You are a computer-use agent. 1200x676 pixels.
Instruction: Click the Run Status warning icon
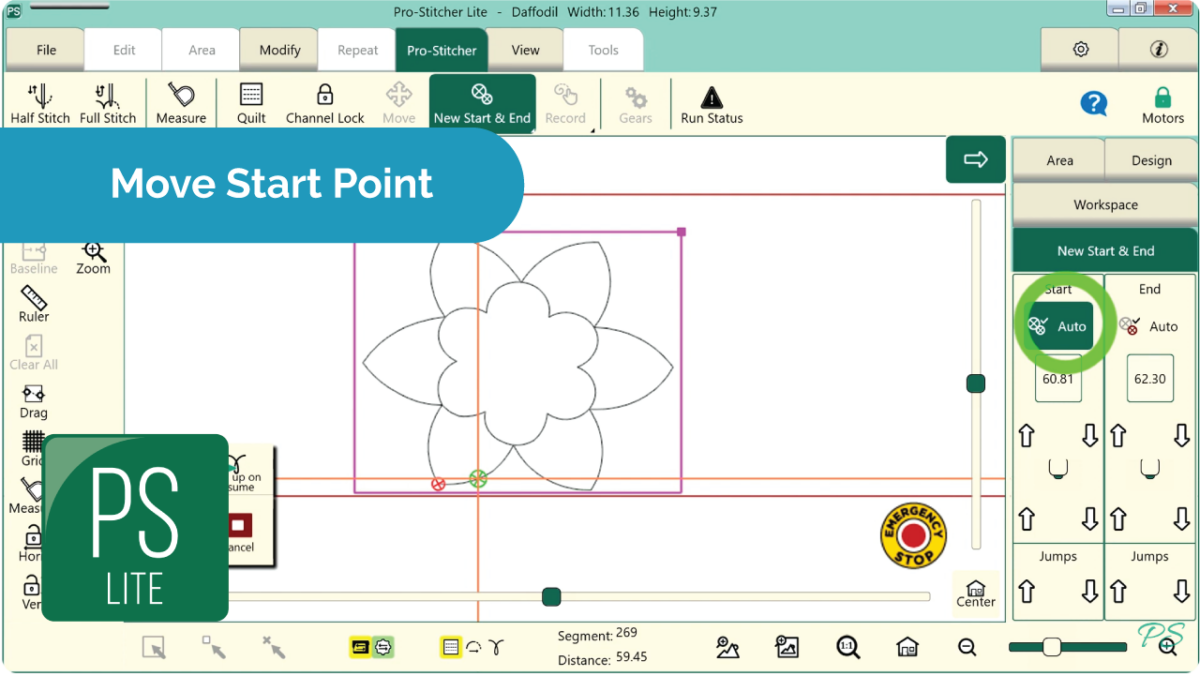[x=711, y=103]
